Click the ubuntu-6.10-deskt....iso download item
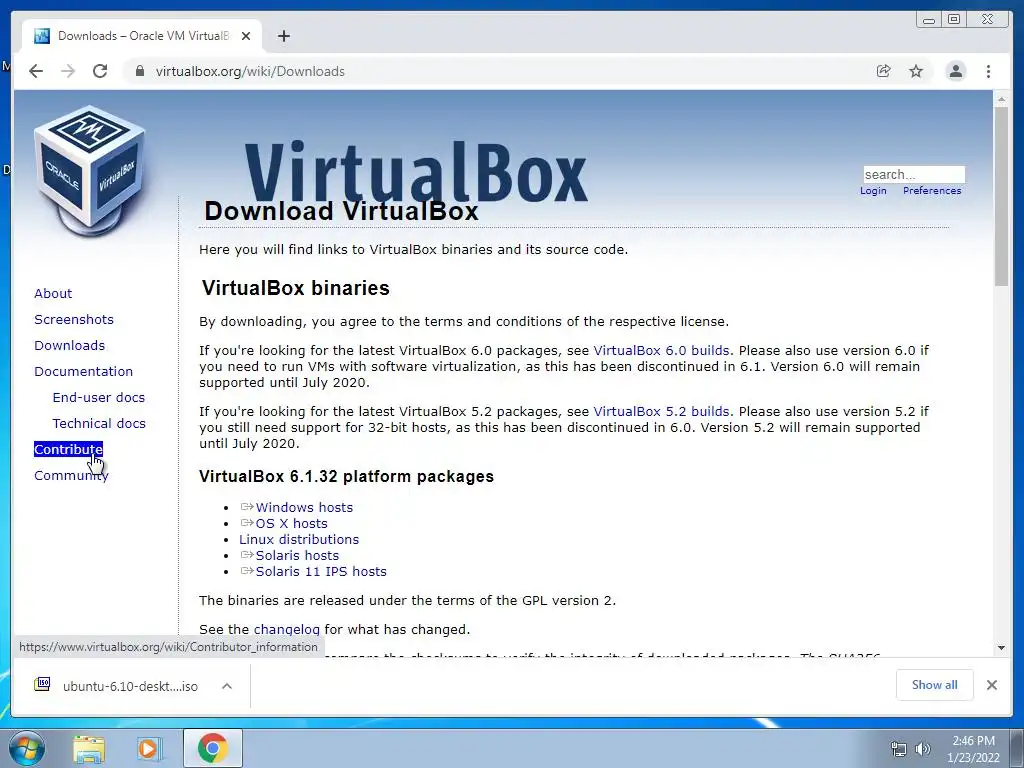The image size is (1024, 768). coord(130,686)
